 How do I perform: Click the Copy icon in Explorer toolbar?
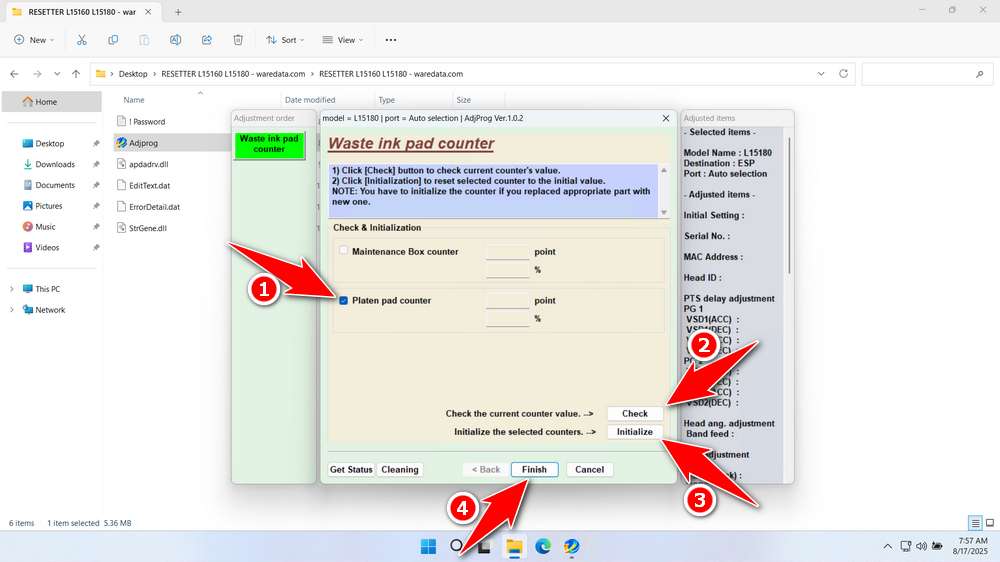point(113,40)
